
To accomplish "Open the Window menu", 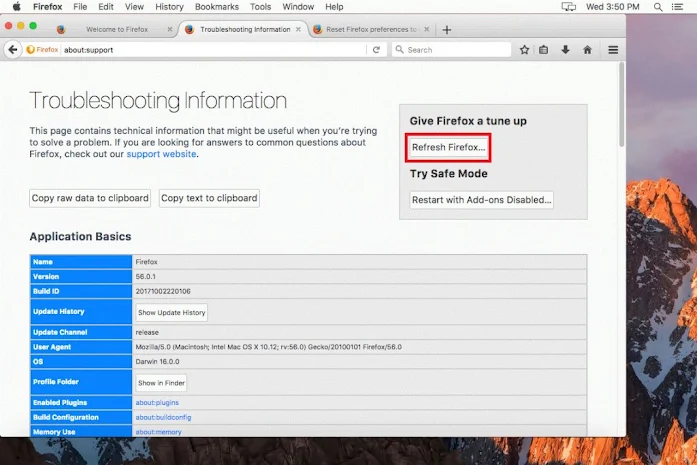I will (298, 7).
